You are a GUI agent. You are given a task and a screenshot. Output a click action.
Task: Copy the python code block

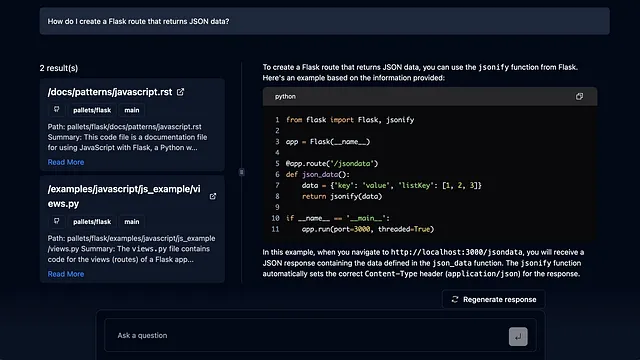pyautogui.click(x=579, y=96)
